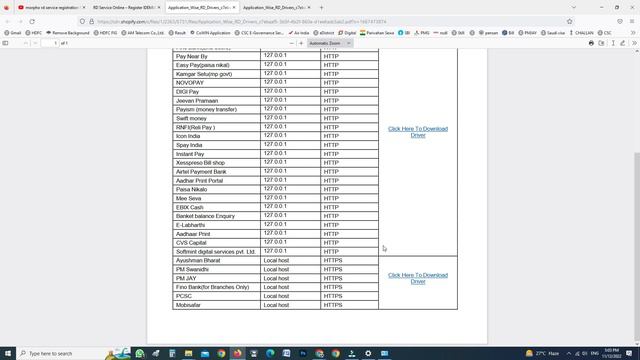
Task: Open the Automatic Zoom dropdown
Action: pyautogui.click(x=330, y=43)
